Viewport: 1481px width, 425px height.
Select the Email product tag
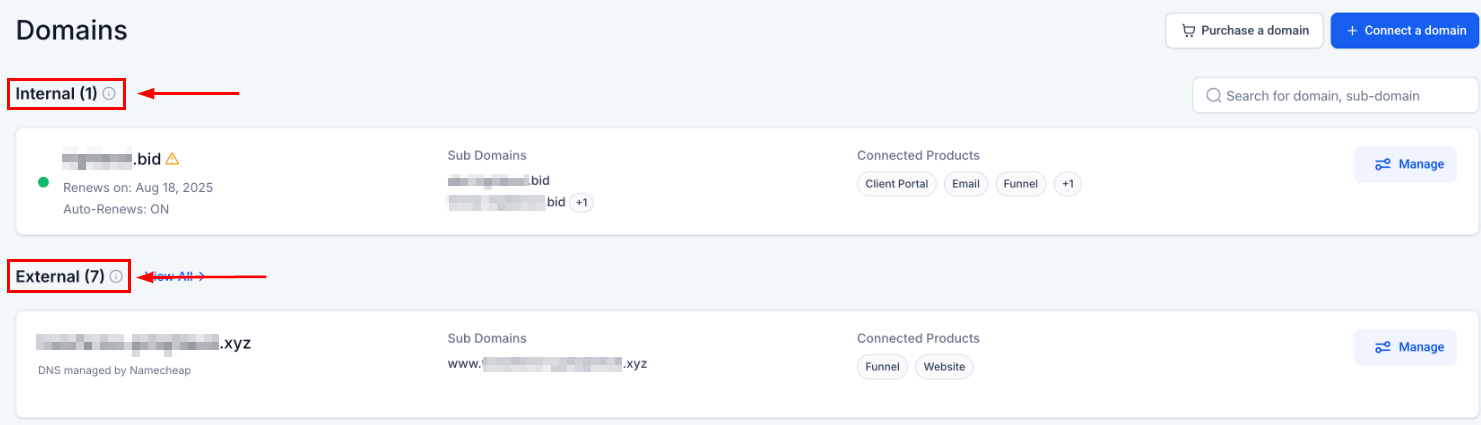[x=966, y=184]
